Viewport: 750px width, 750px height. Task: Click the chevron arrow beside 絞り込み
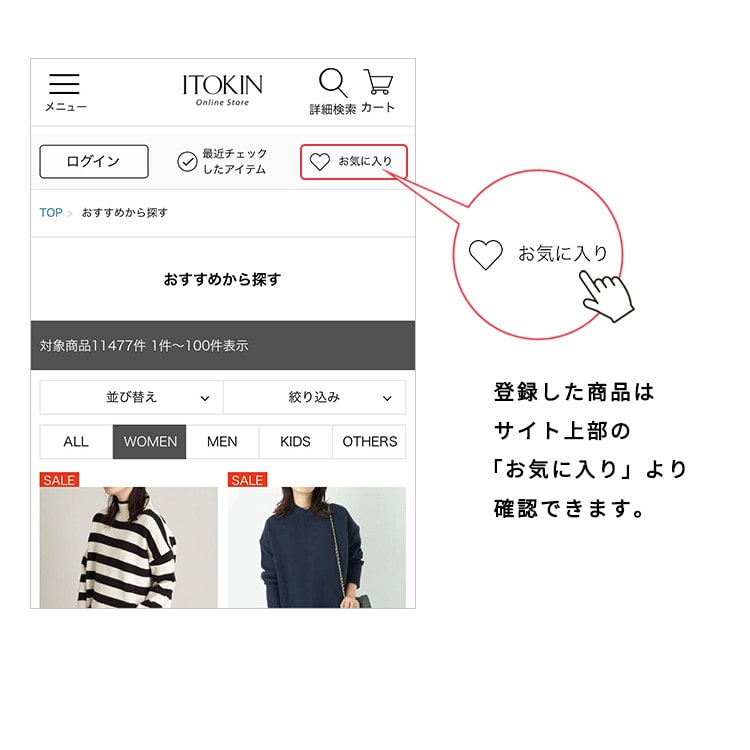point(387,398)
